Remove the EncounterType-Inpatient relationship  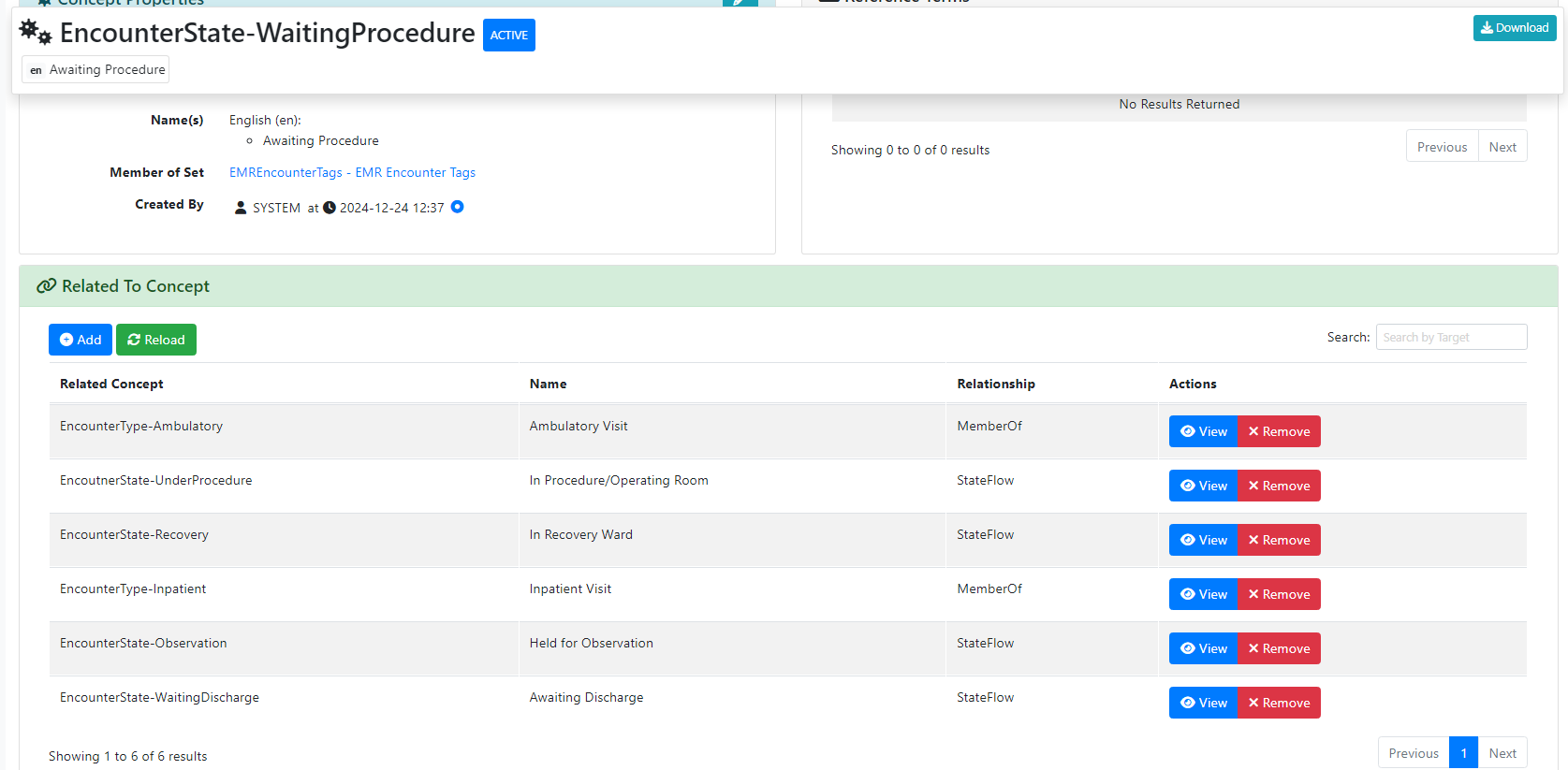[1279, 594]
